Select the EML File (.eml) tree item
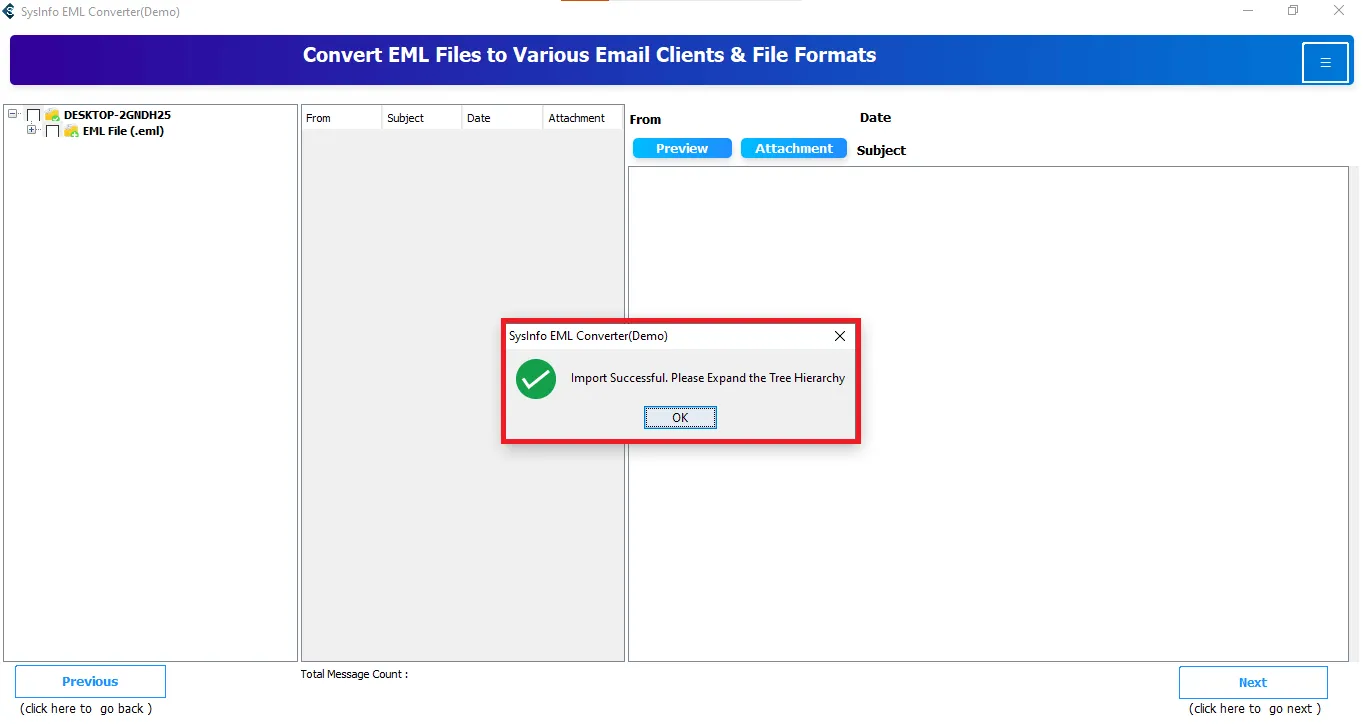The image size is (1364, 724). [x=123, y=131]
